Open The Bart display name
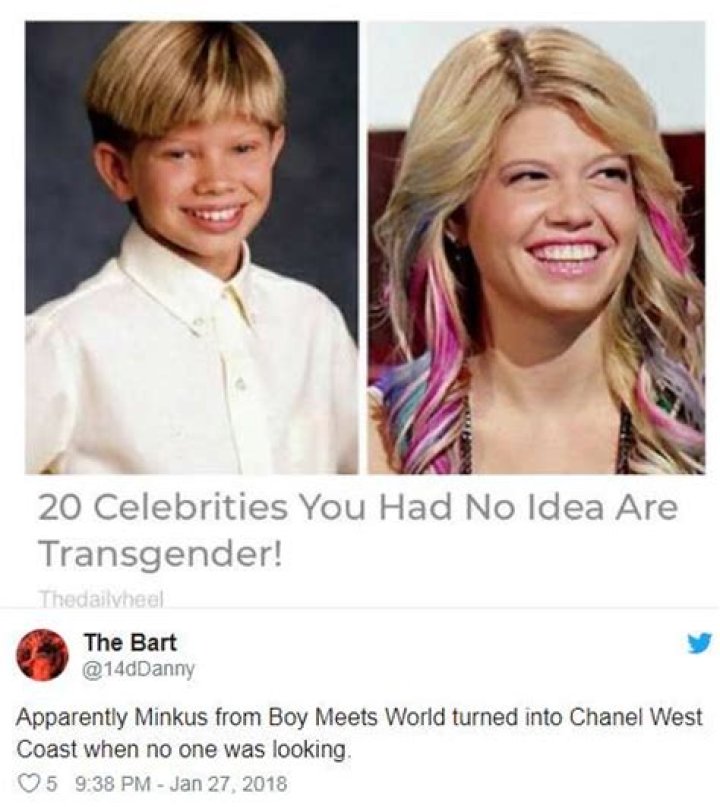Image resolution: width=720 pixels, height=807 pixels. pyautogui.click(x=130, y=642)
